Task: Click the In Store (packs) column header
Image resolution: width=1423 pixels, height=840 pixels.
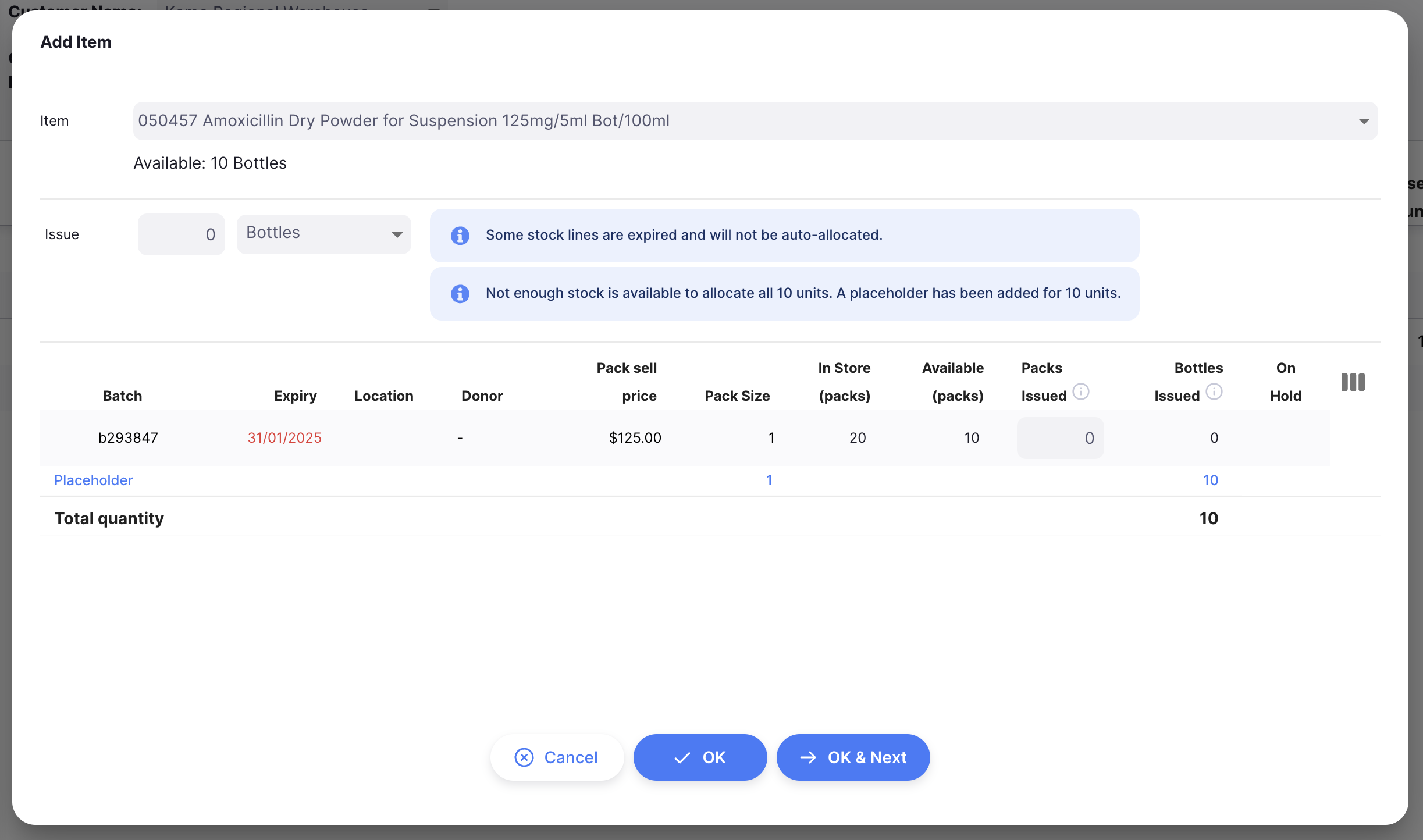Action: pyautogui.click(x=844, y=382)
